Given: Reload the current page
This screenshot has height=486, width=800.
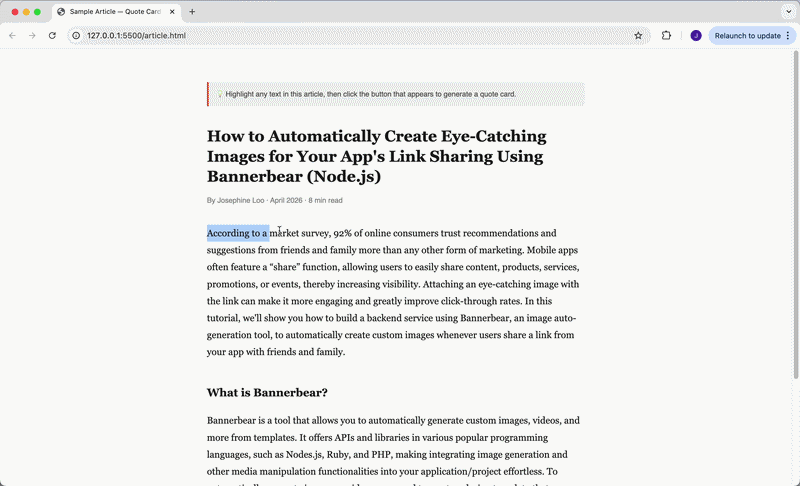Looking at the screenshot, I should tap(52, 36).
